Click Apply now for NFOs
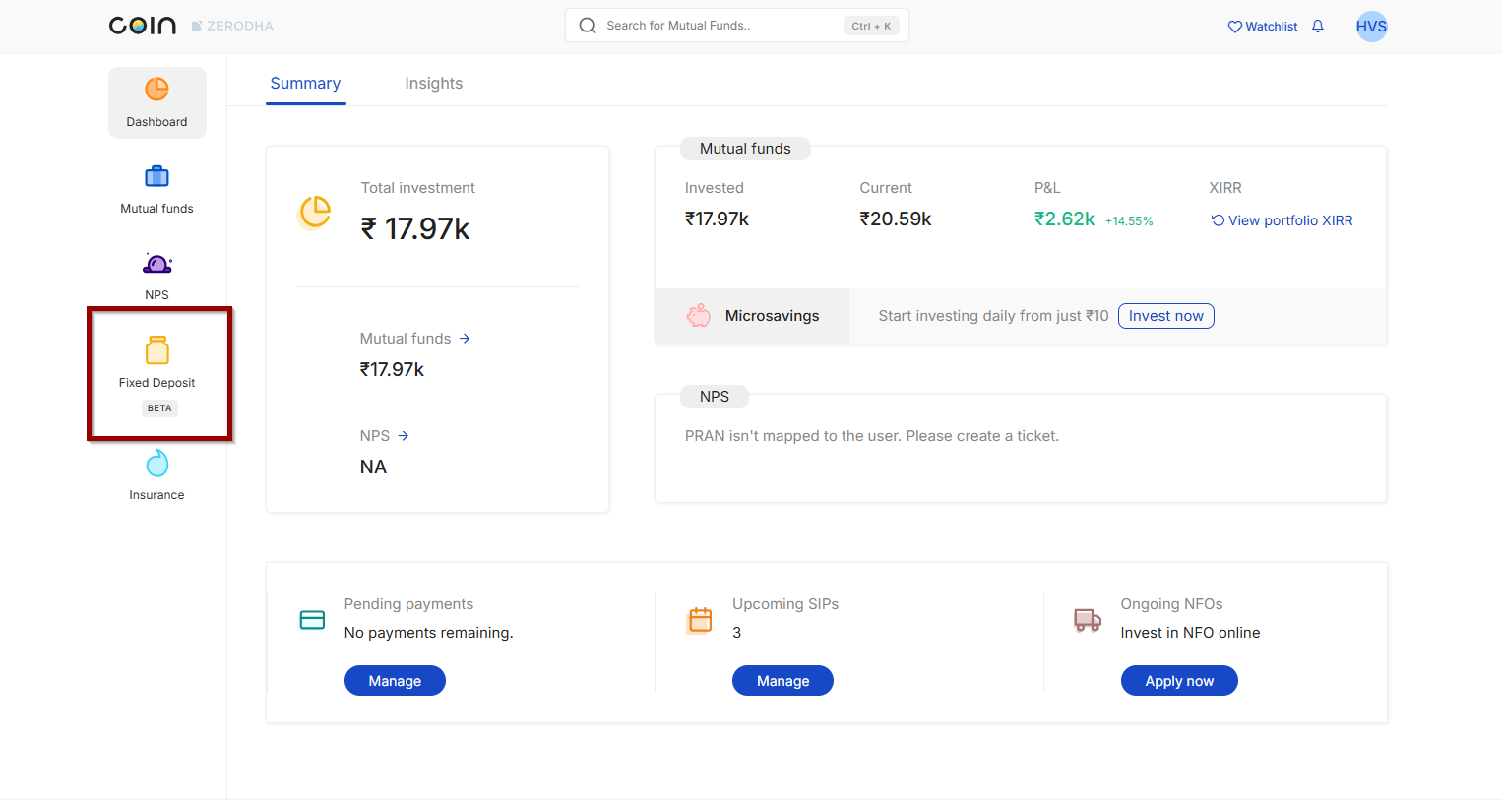The height and width of the screenshot is (812, 1502). click(1179, 681)
